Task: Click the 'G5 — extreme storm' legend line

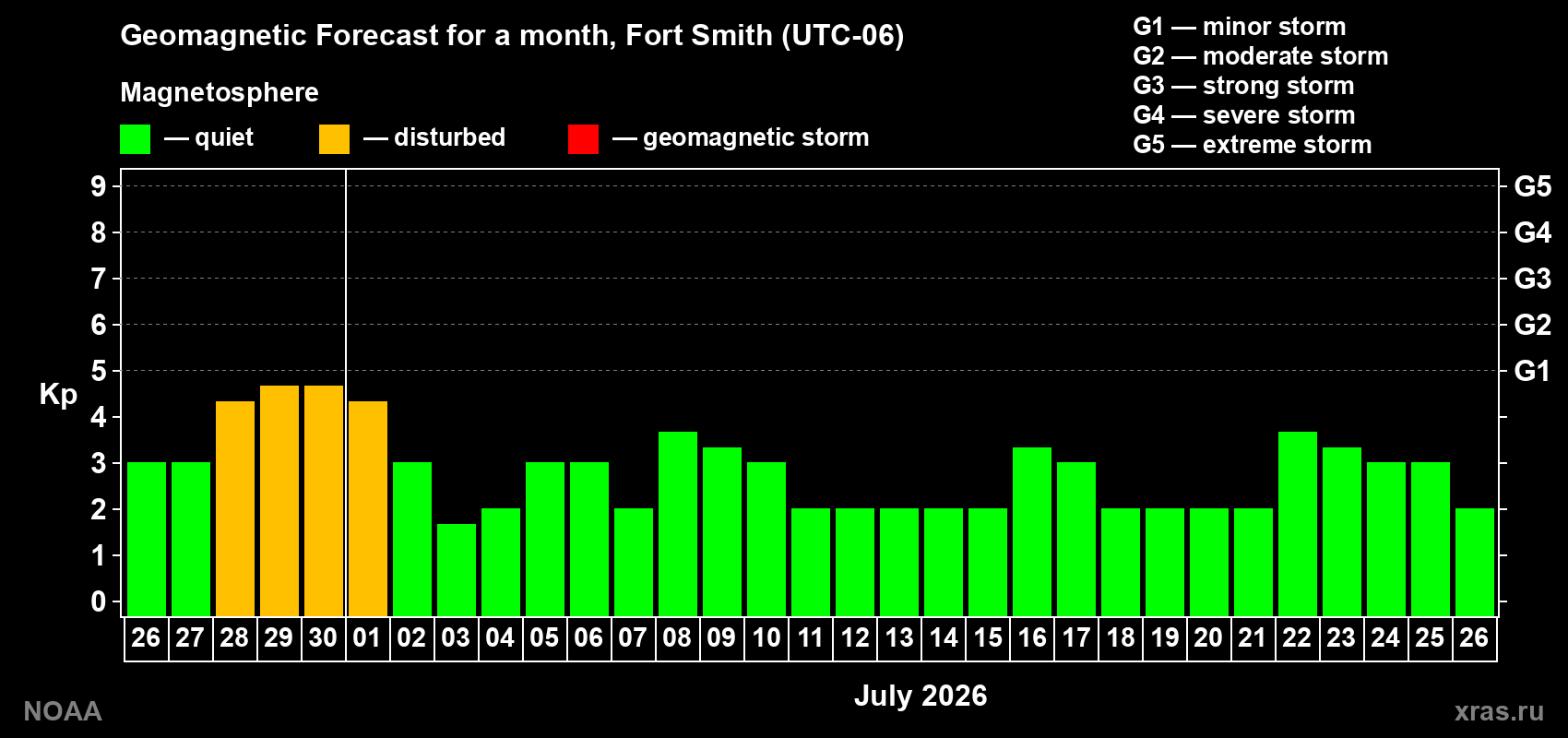Action: pyautogui.click(x=1252, y=145)
